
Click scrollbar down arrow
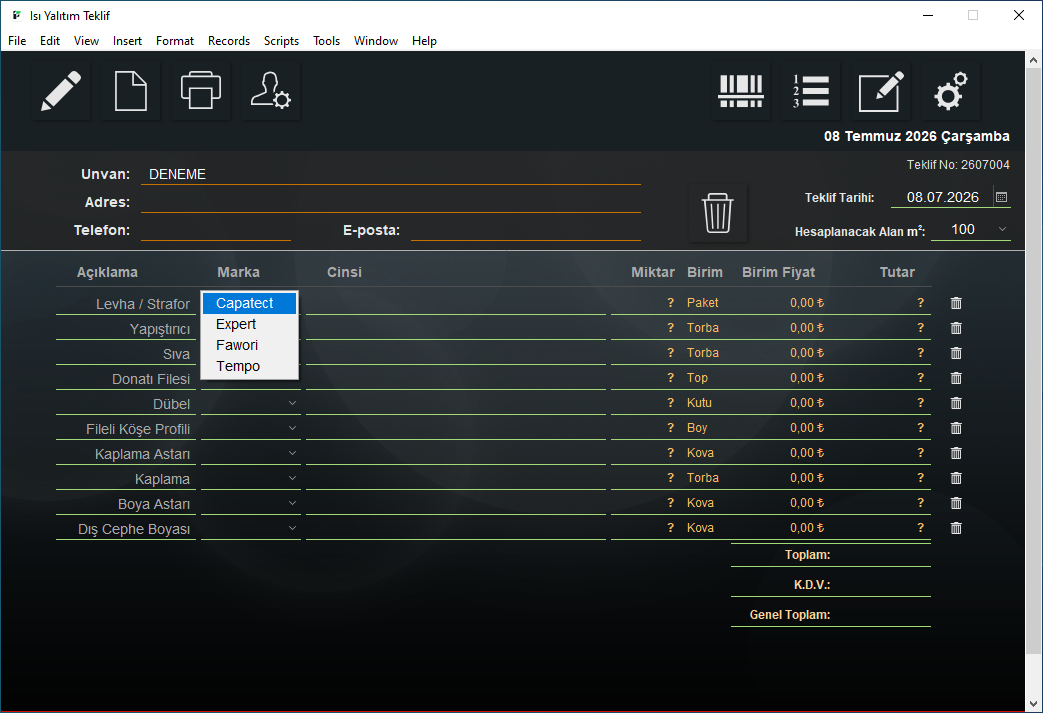[1033, 703]
